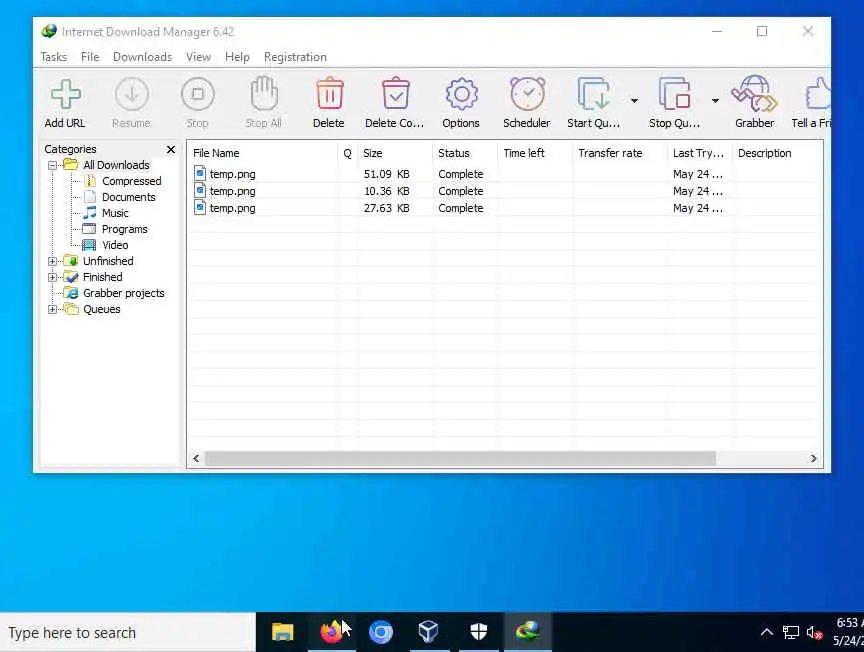Click the taskbar search box
Viewport: 864px width, 652px height.
(x=128, y=632)
